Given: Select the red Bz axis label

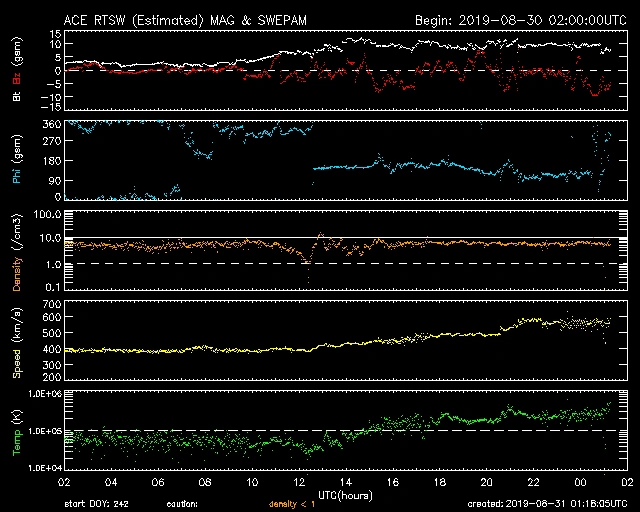Looking at the screenshot, I should tap(15, 78).
